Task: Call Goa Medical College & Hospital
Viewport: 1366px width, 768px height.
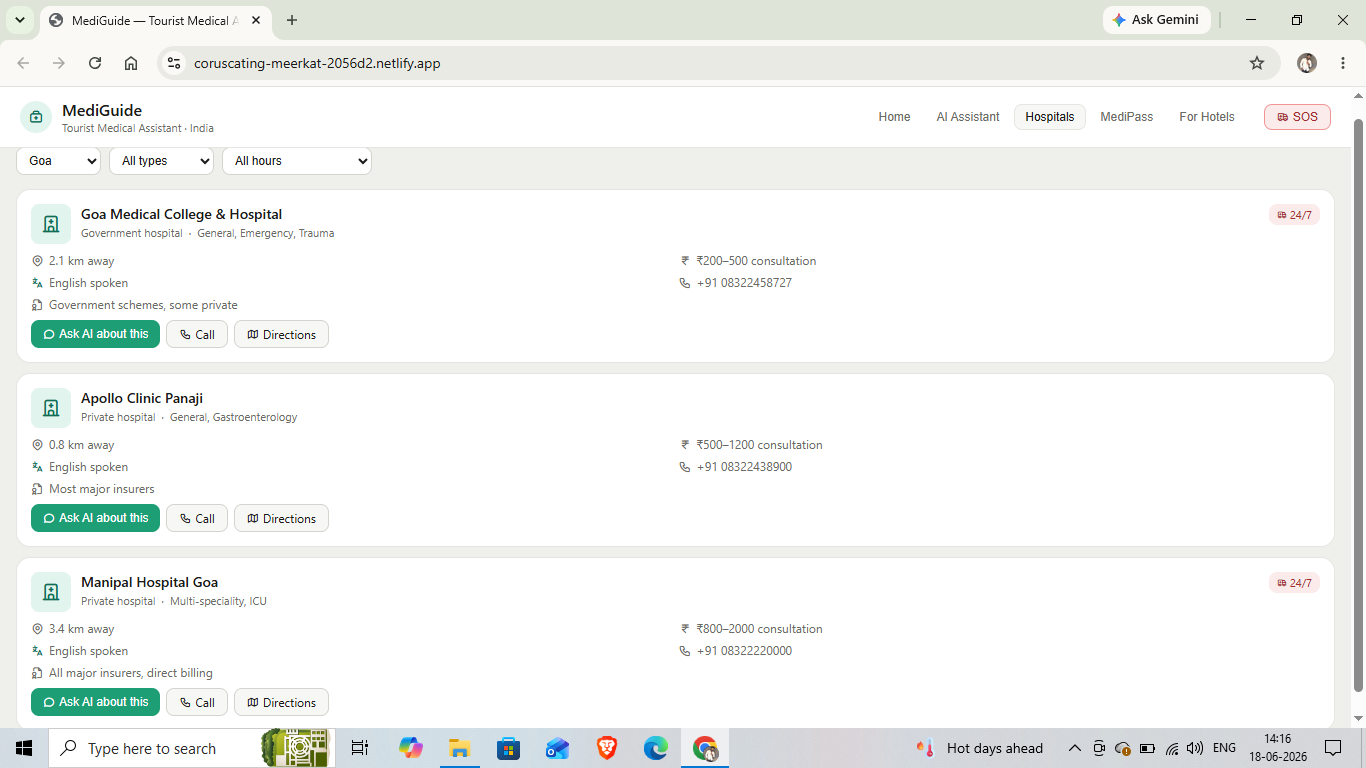Action: coord(197,334)
